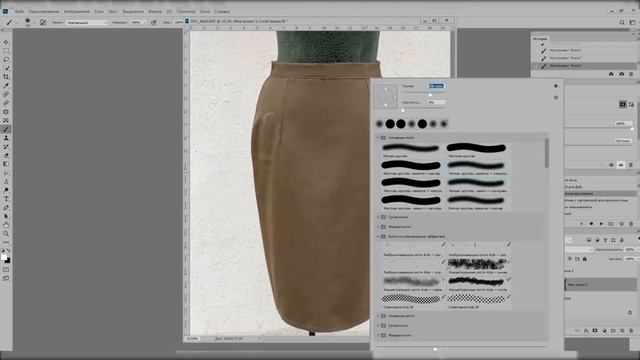Open the Окно menu

204,11
